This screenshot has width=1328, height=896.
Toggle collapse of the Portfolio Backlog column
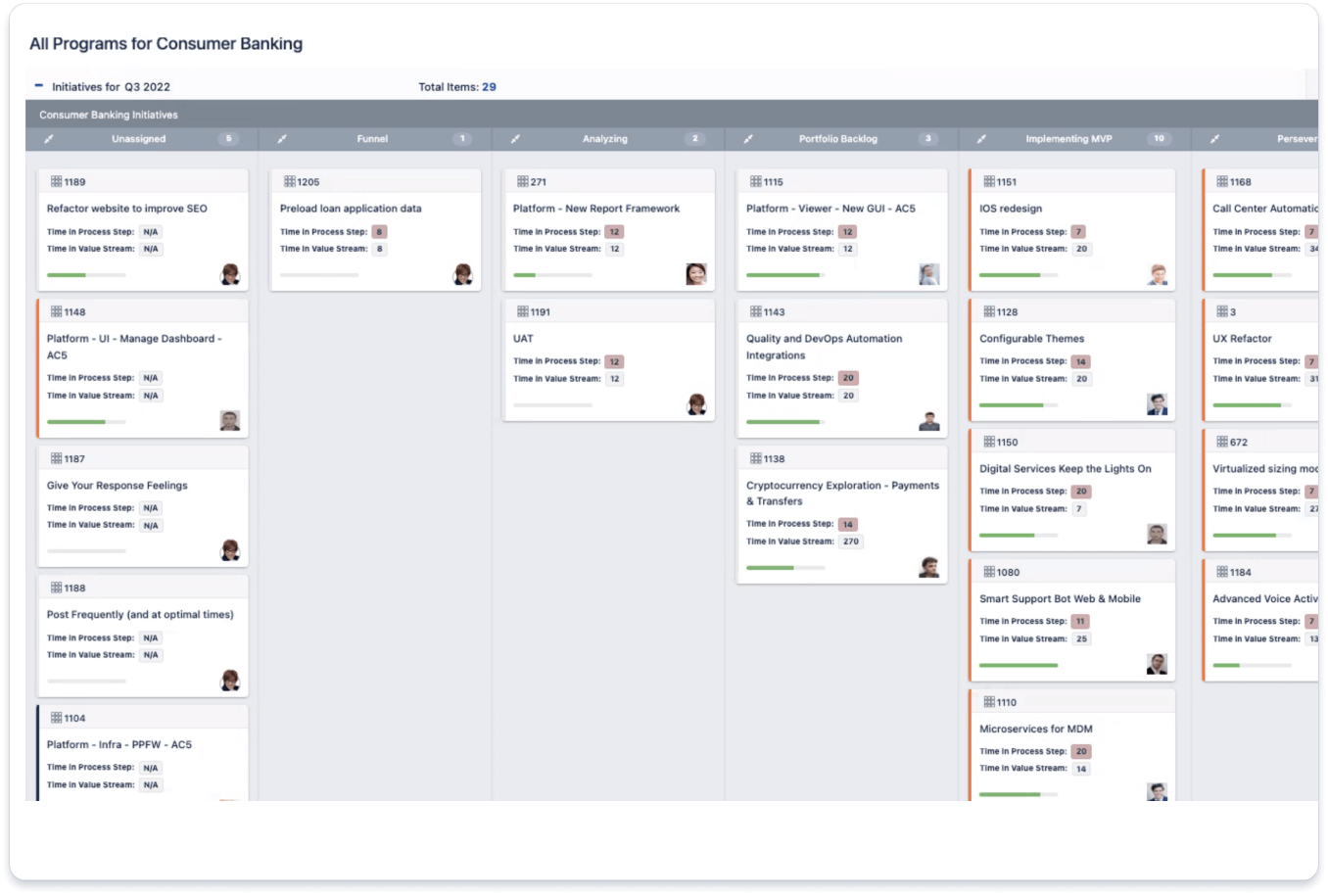(x=746, y=139)
